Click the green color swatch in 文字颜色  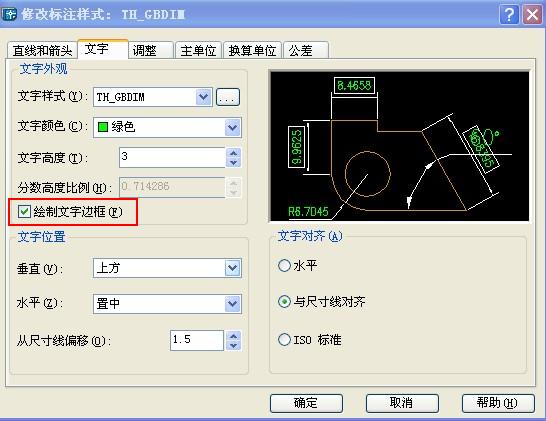click(103, 127)
